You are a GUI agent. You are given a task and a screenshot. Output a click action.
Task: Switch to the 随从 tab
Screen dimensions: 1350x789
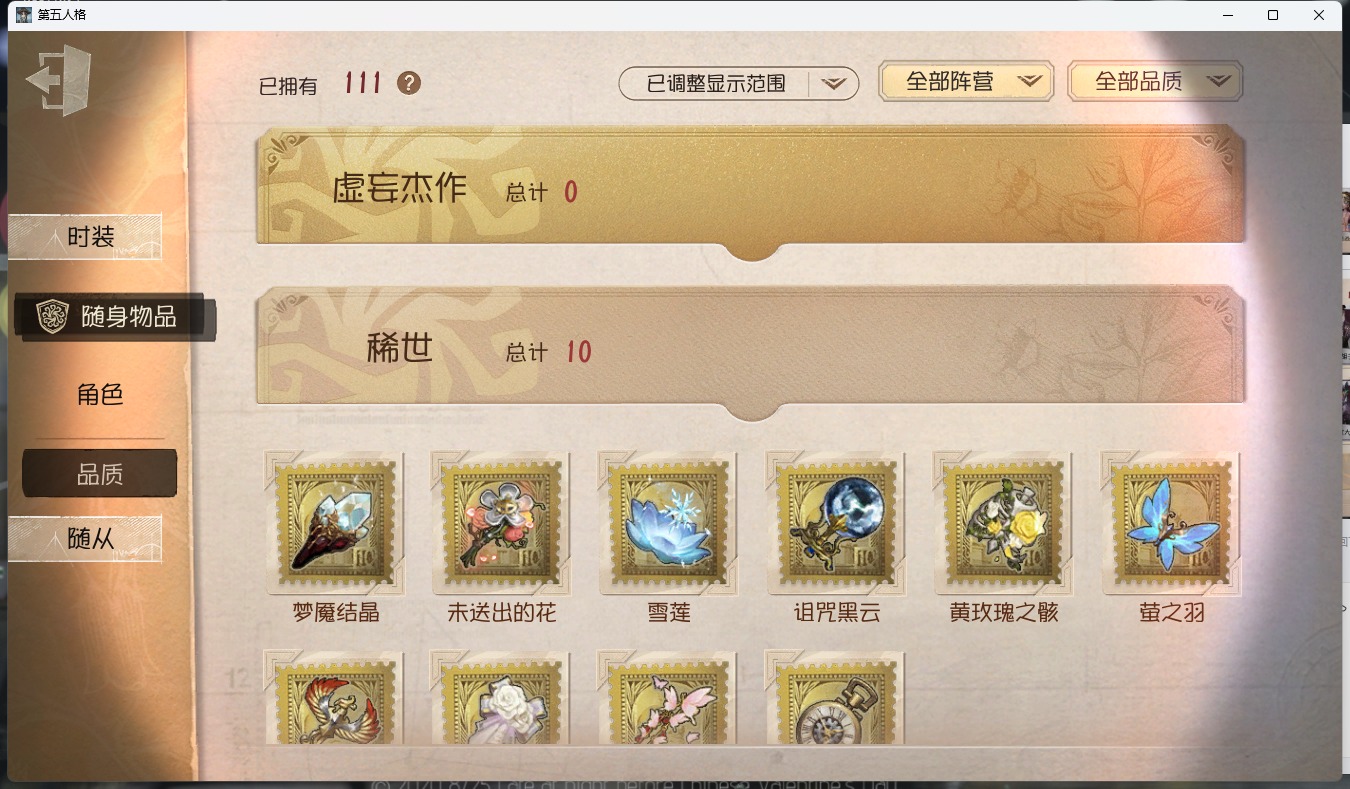pyautogui.click(x=85, y=538)
